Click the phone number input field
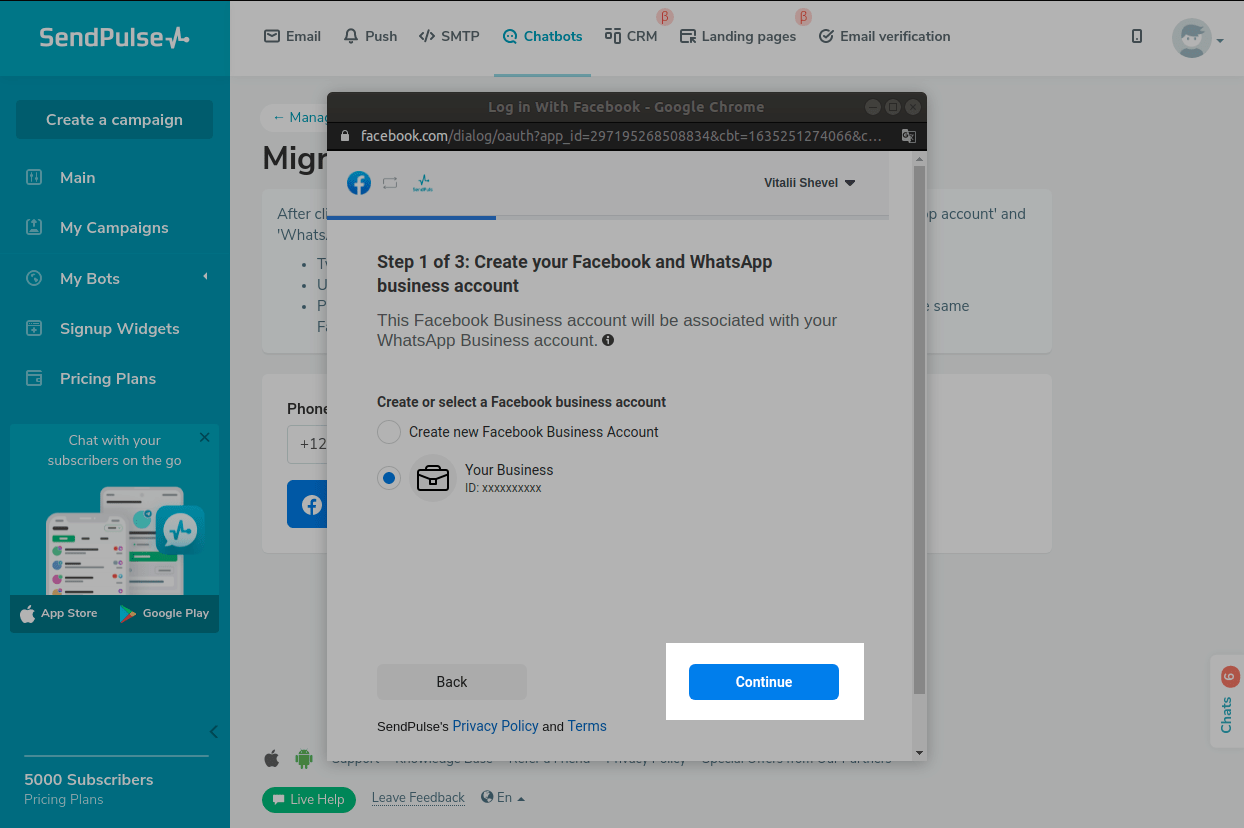The height and width of the screenshot is (828, 1244). pyautogui.click(x=307, y=443)
